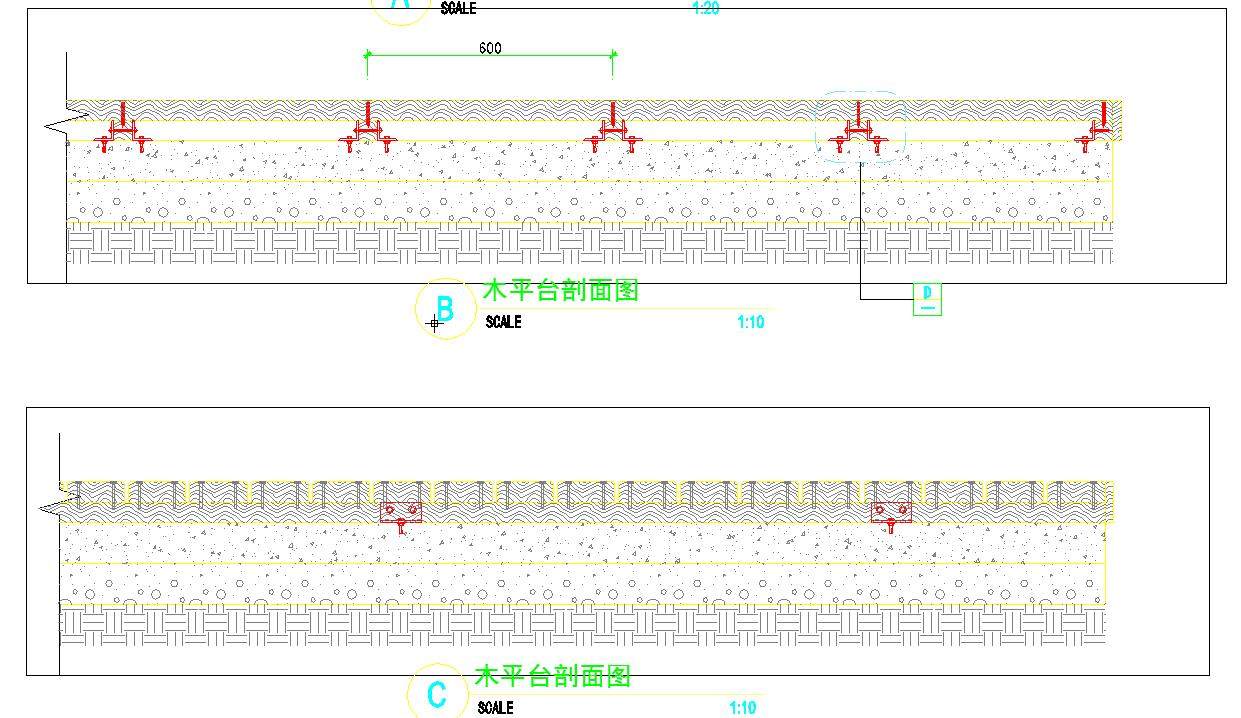This screenshot has height=718, width=1241.
Task: Click the 木平台剖面图 title beside marker B
Action: point(560,291)
